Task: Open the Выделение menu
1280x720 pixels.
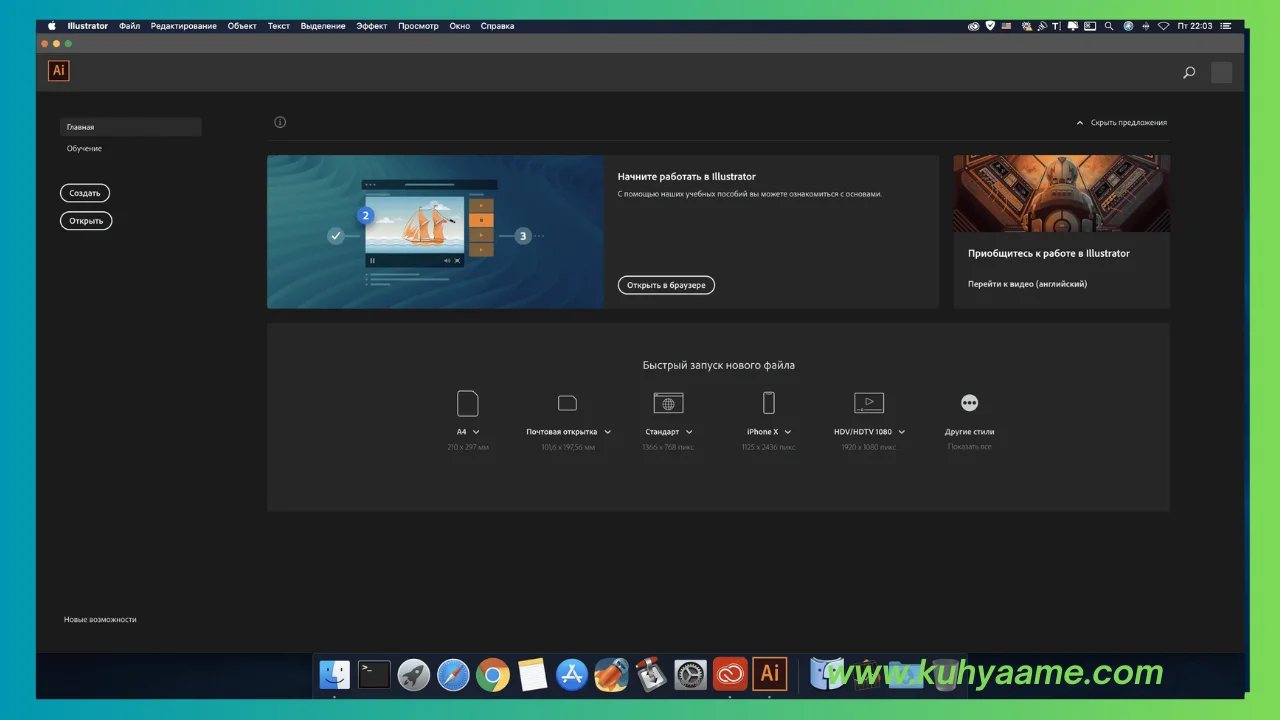Action: tap(323, 26)
